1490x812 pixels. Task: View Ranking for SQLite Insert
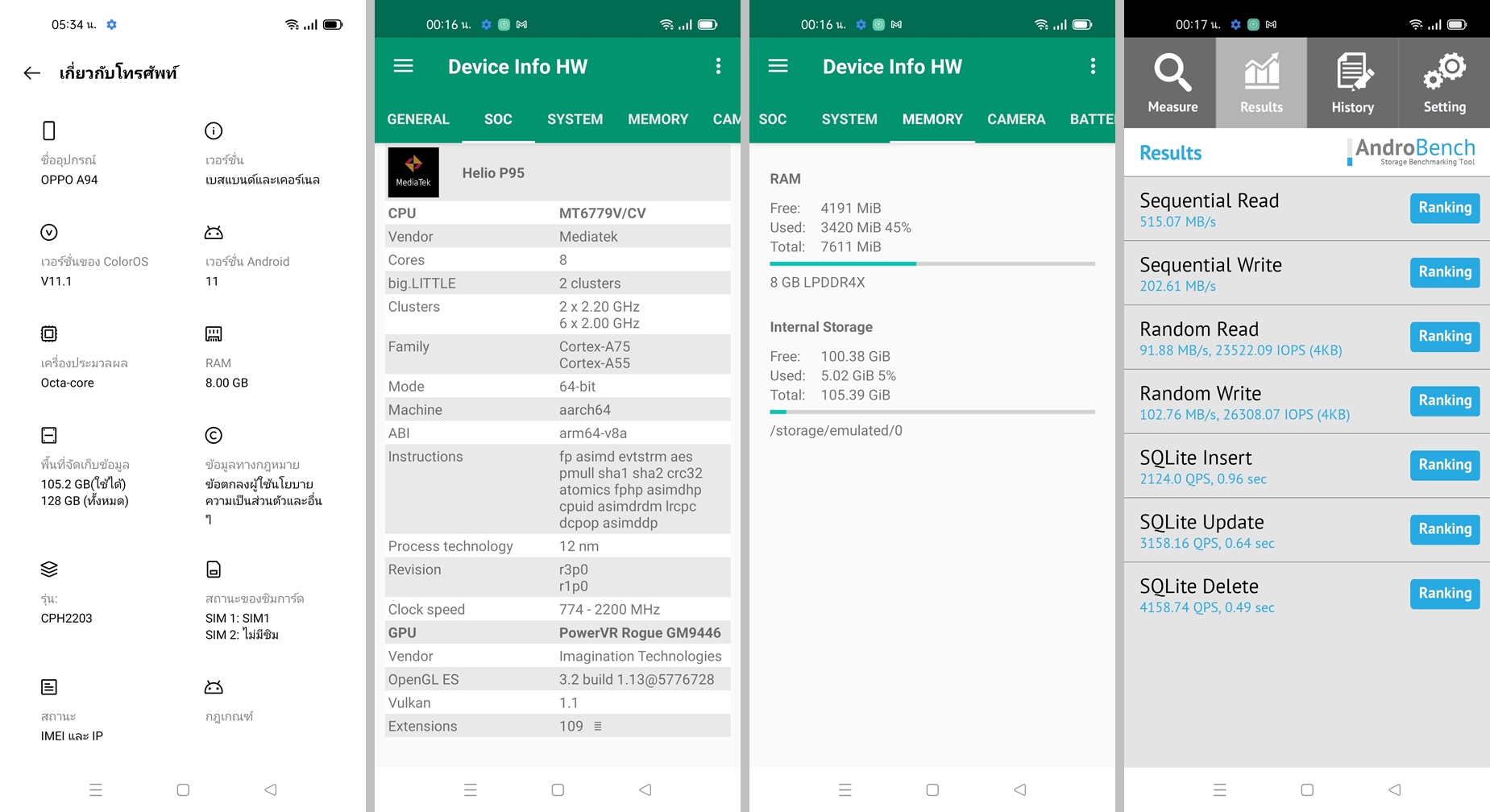pos(1444,465)
